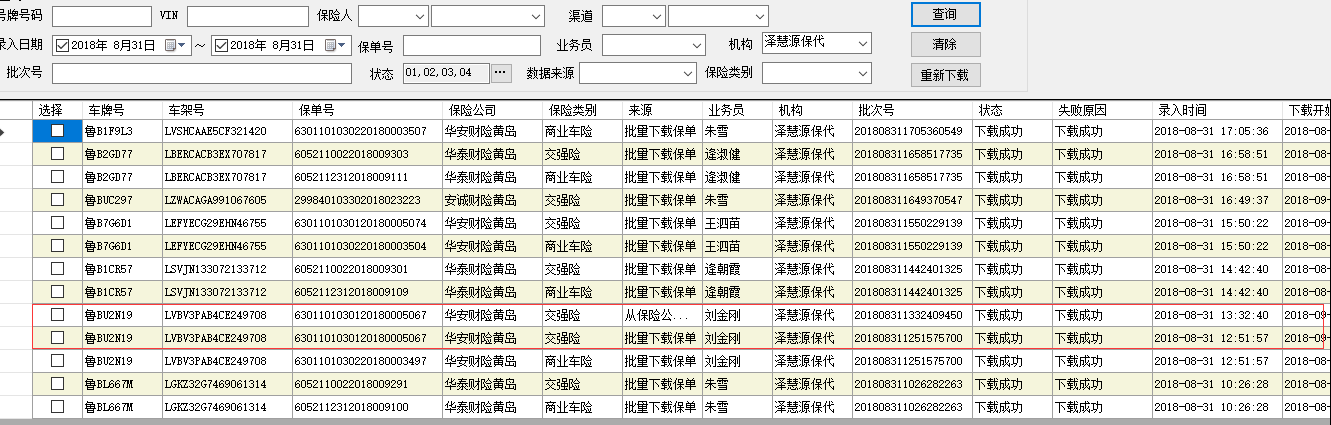Focus the 号牌号码 input field
Viewport: 1331px width, 425px height.
(102, 16)
